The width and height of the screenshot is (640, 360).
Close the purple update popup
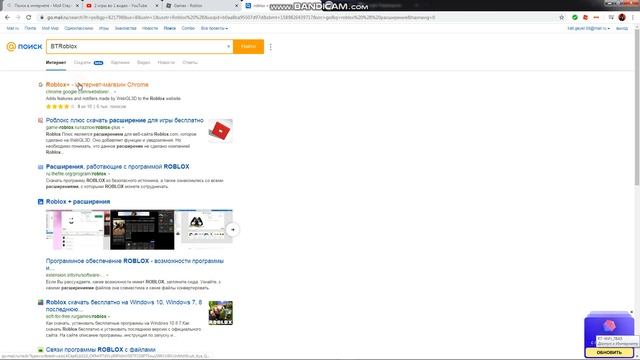631,312
